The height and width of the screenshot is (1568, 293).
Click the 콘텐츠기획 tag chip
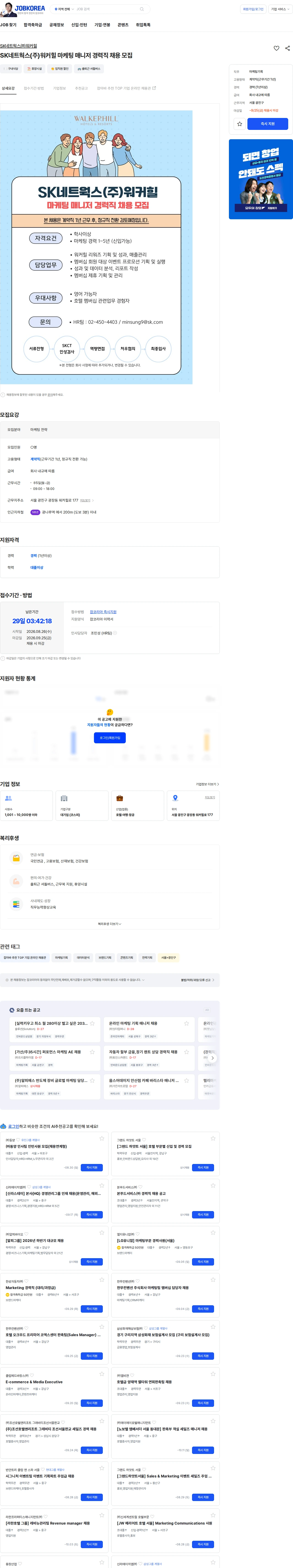(127, 958)
